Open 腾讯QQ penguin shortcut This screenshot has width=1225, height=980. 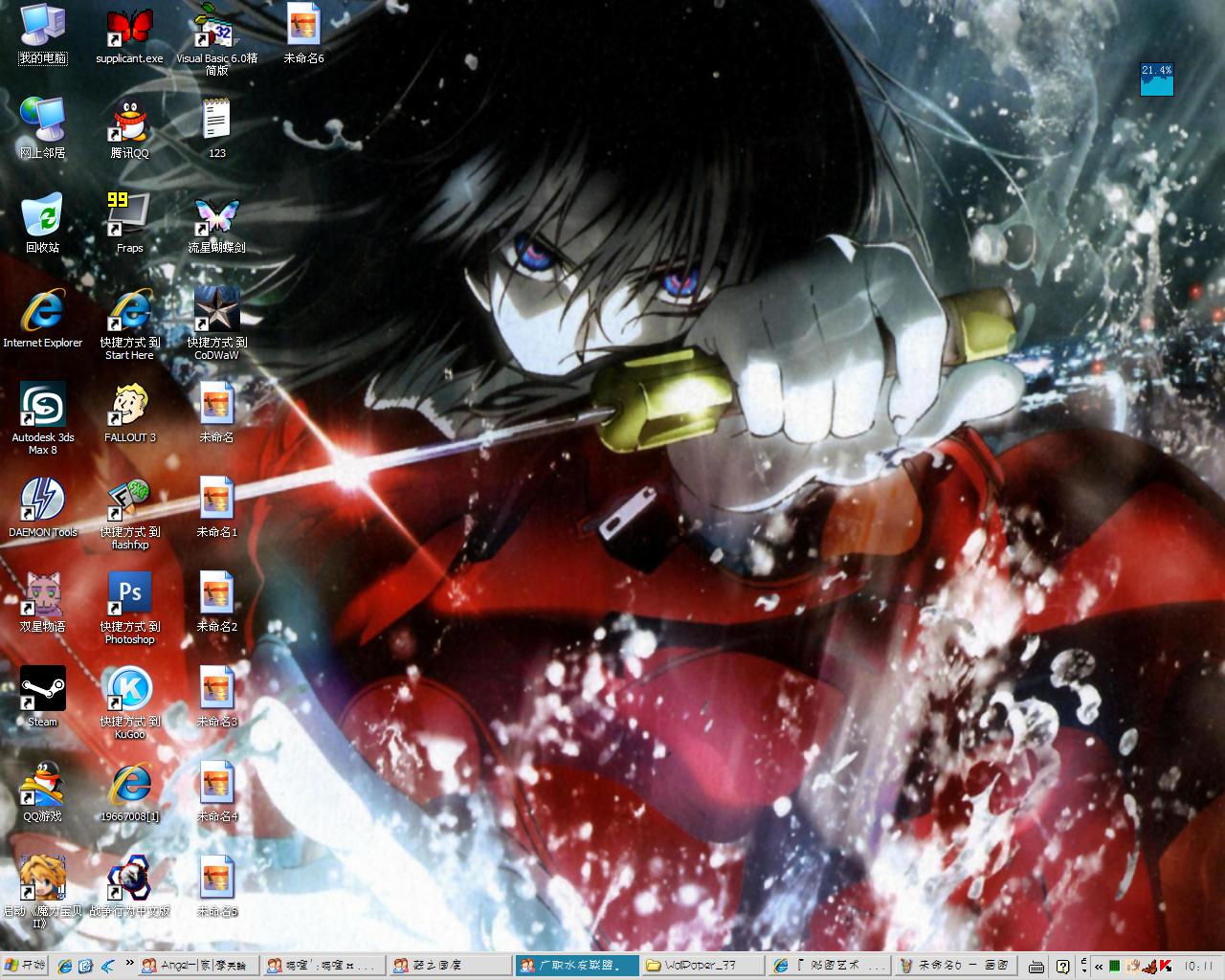point(129,128)
